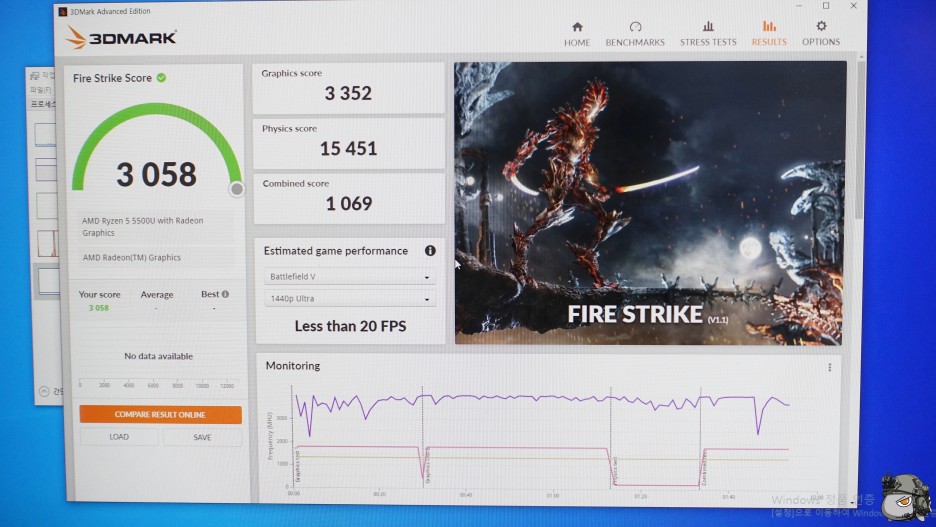Screen dimensions: 936x527
Task: Expand the Battlefield V game dropdown
Action: pos(350,277)
